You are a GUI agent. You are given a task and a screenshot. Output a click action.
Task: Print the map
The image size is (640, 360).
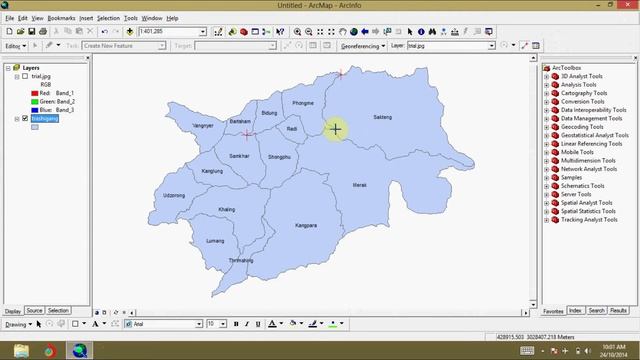tap(43, 31)
